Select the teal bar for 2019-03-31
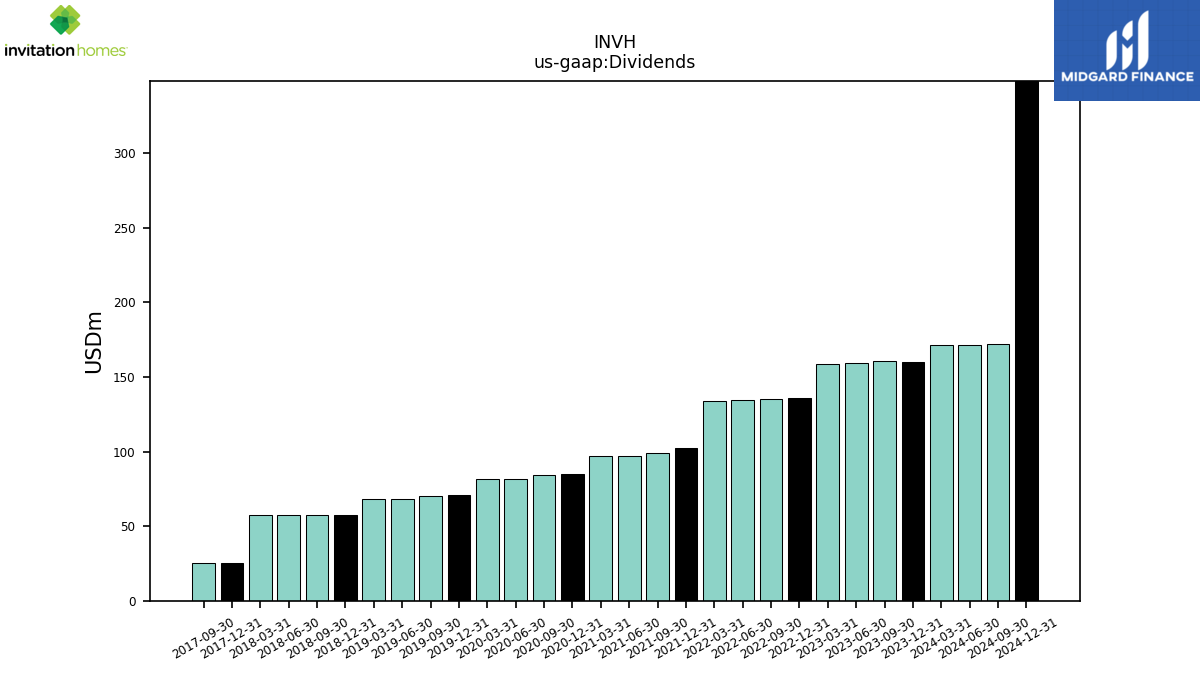This screenshot has height=675, width=1200. pos(374,550)
